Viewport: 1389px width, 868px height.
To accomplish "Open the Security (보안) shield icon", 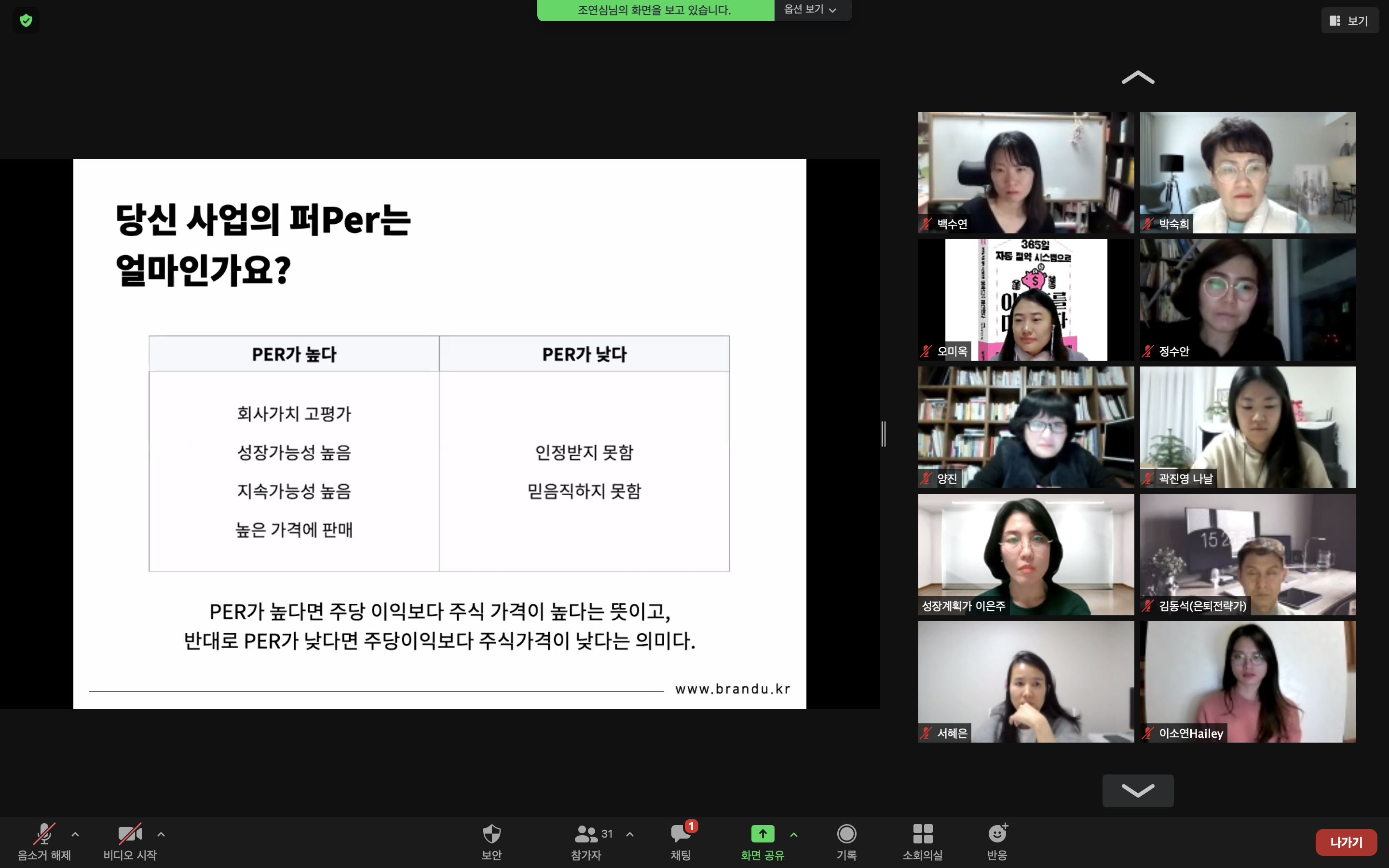I will tap(491, 834).
